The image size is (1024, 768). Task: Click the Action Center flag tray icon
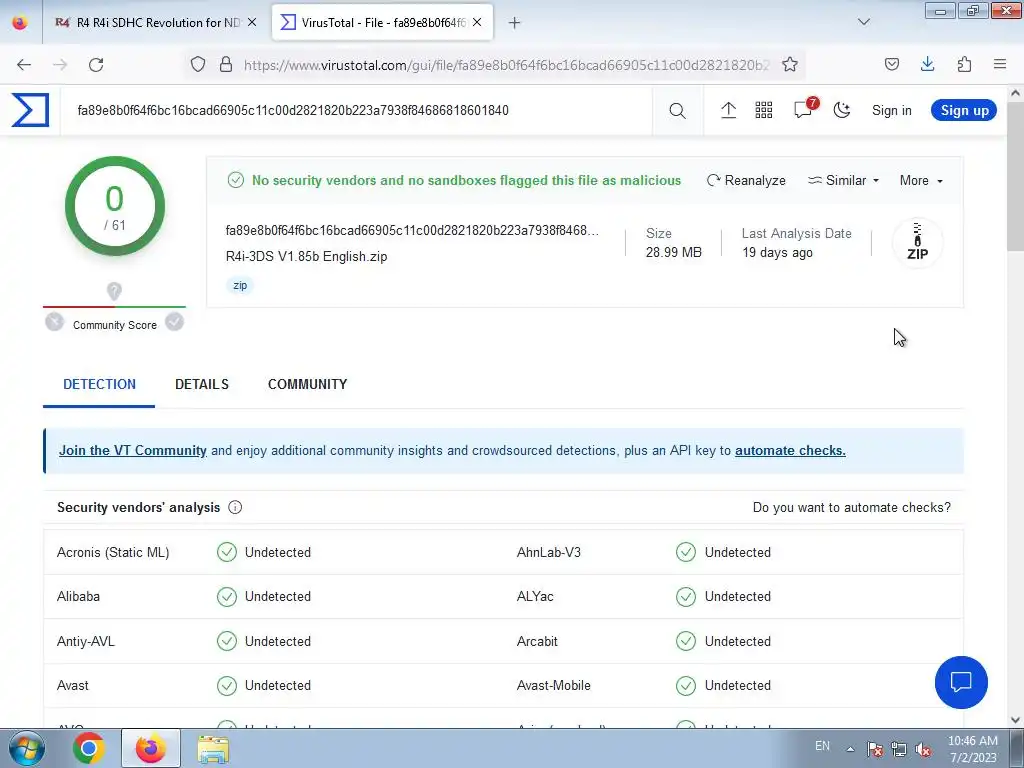coord(875,749)
